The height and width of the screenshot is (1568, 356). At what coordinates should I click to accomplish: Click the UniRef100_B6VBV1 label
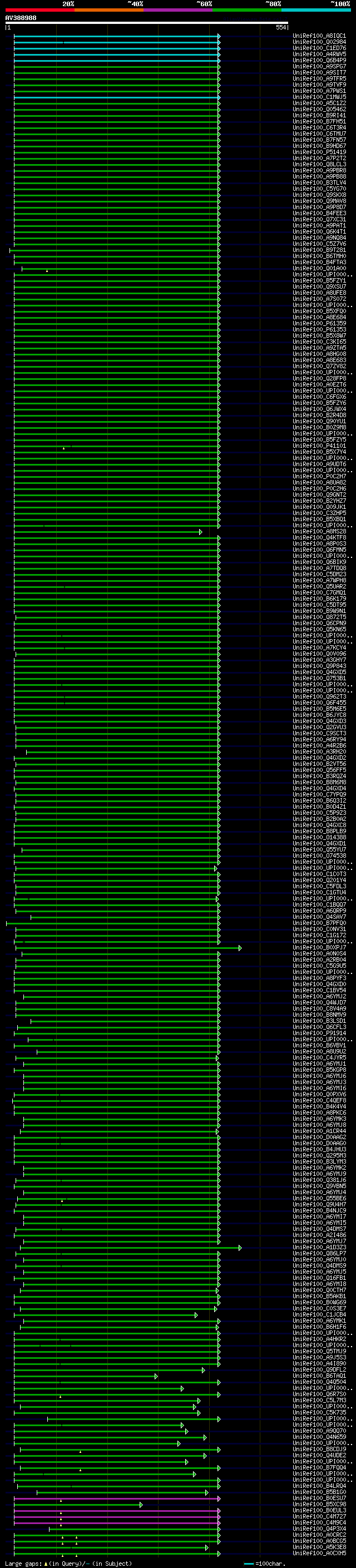click(x=319, y=1045)
